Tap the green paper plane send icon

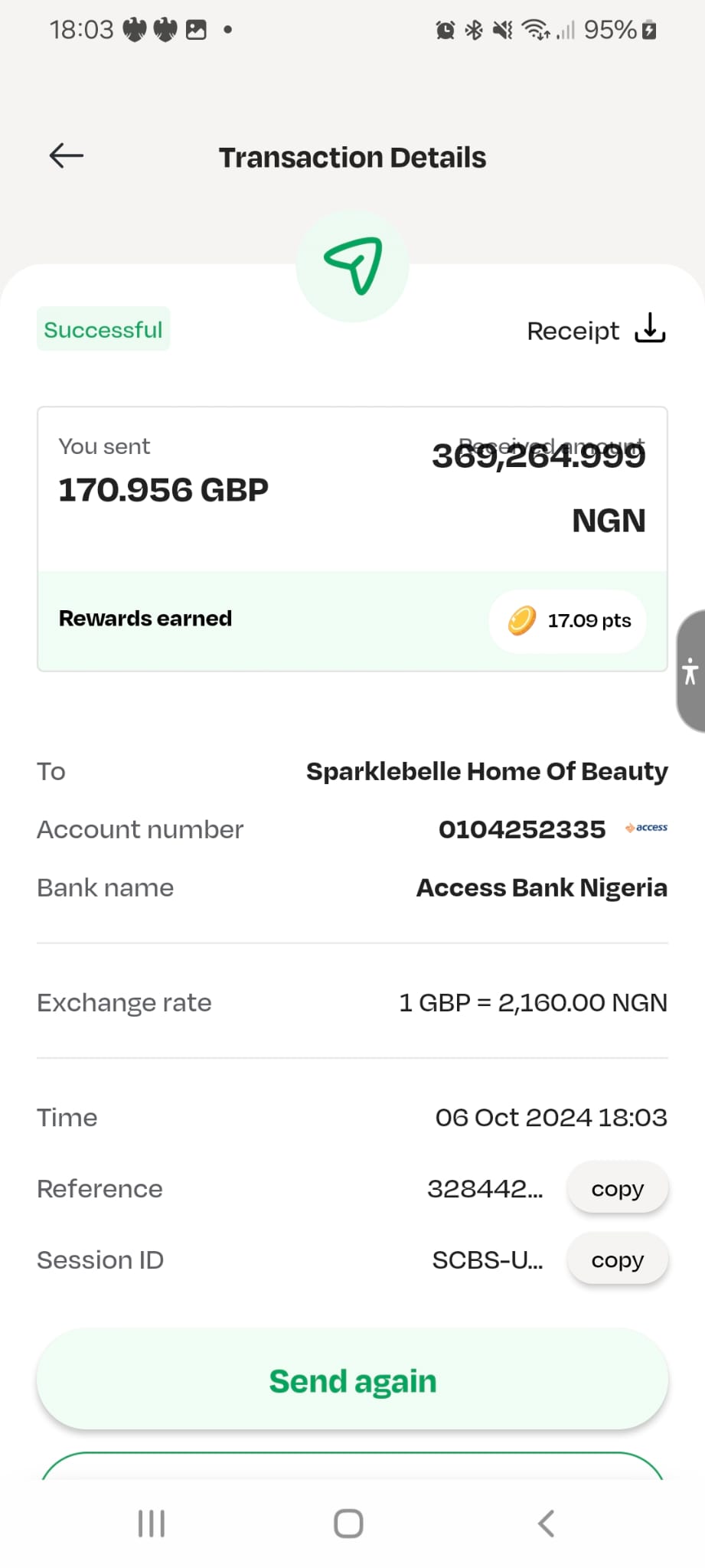pyautogui.click(x=353, y=266)
